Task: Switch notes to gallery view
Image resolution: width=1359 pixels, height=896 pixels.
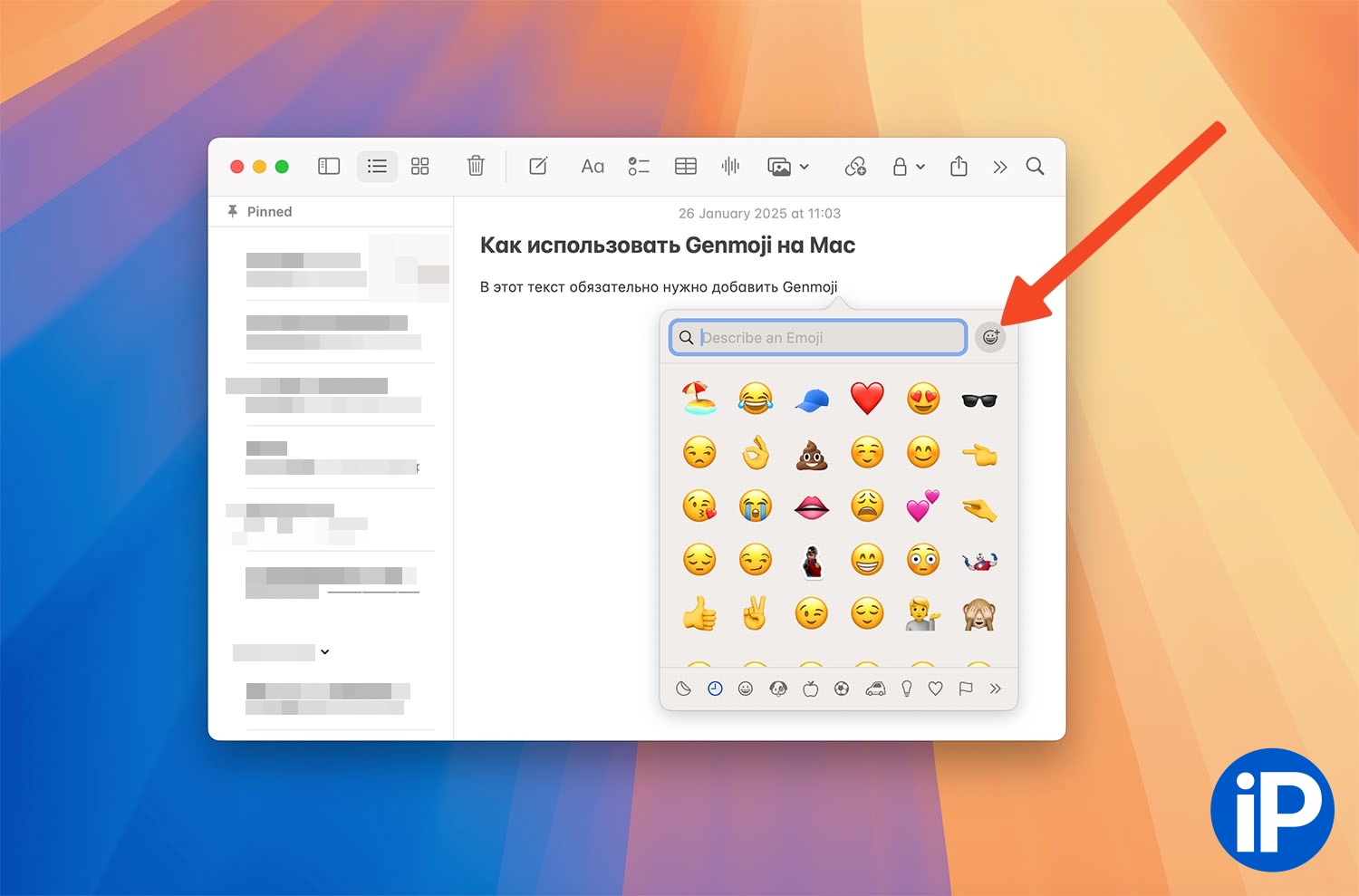Action: [419, 167]
